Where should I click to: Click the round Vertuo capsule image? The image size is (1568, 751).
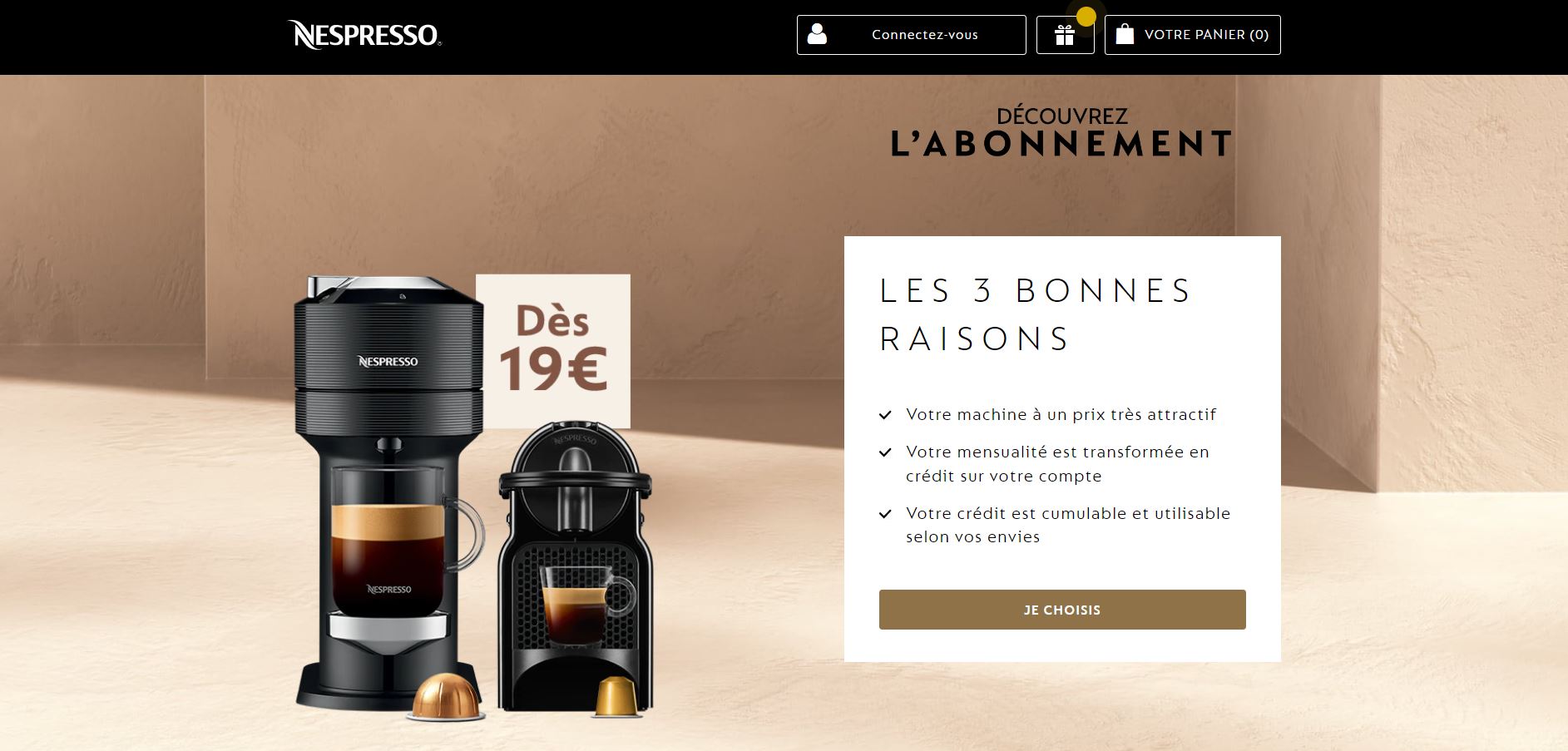click(x=446, y=696)
